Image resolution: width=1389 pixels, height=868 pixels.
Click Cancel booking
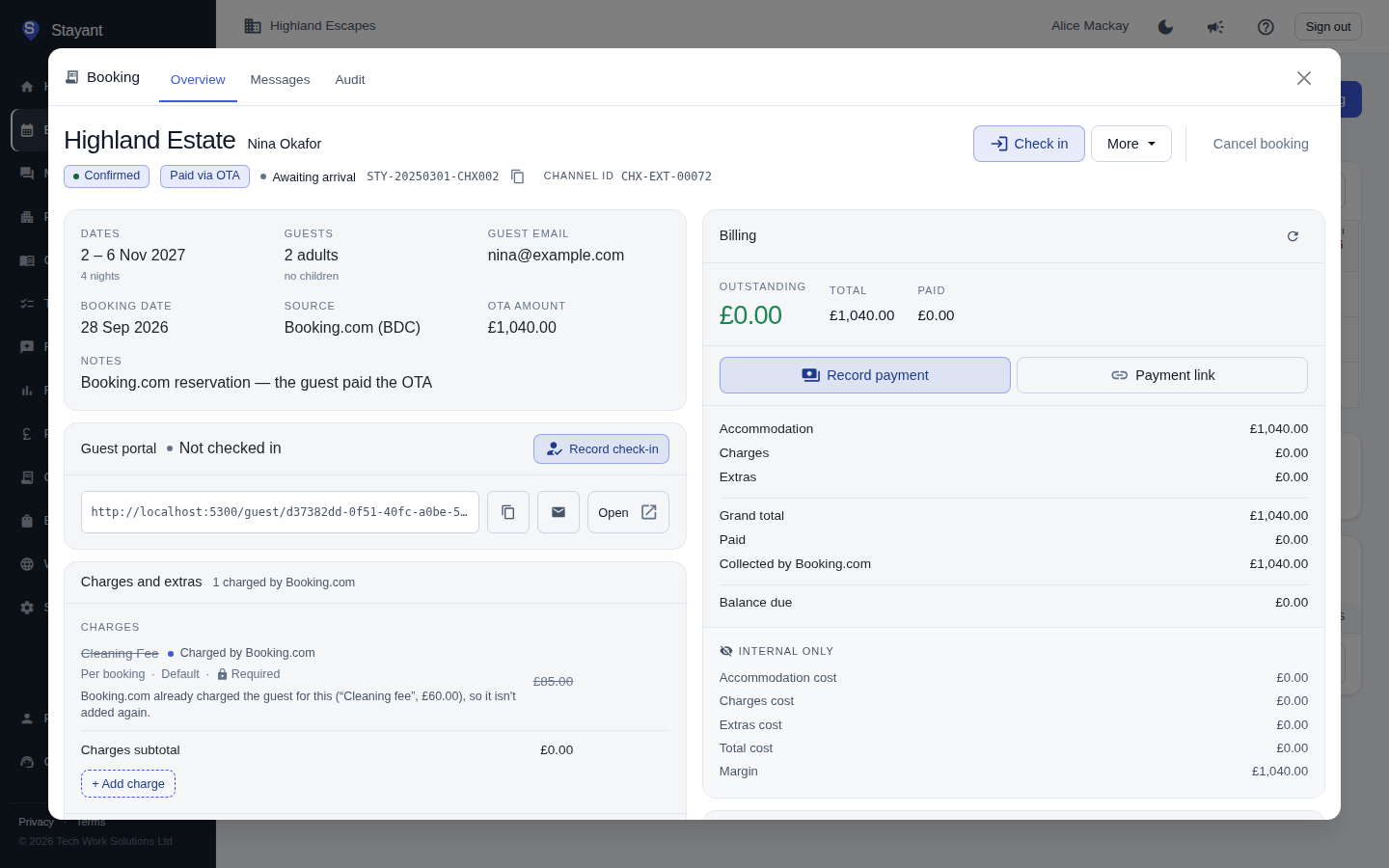(x=1261, y=144)
